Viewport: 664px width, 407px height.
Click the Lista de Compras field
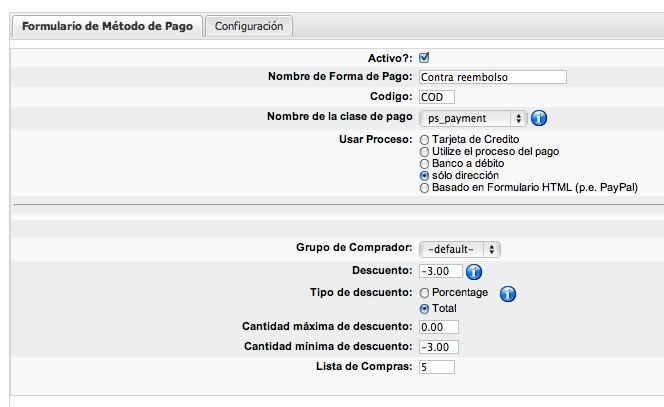pos(437,367)
